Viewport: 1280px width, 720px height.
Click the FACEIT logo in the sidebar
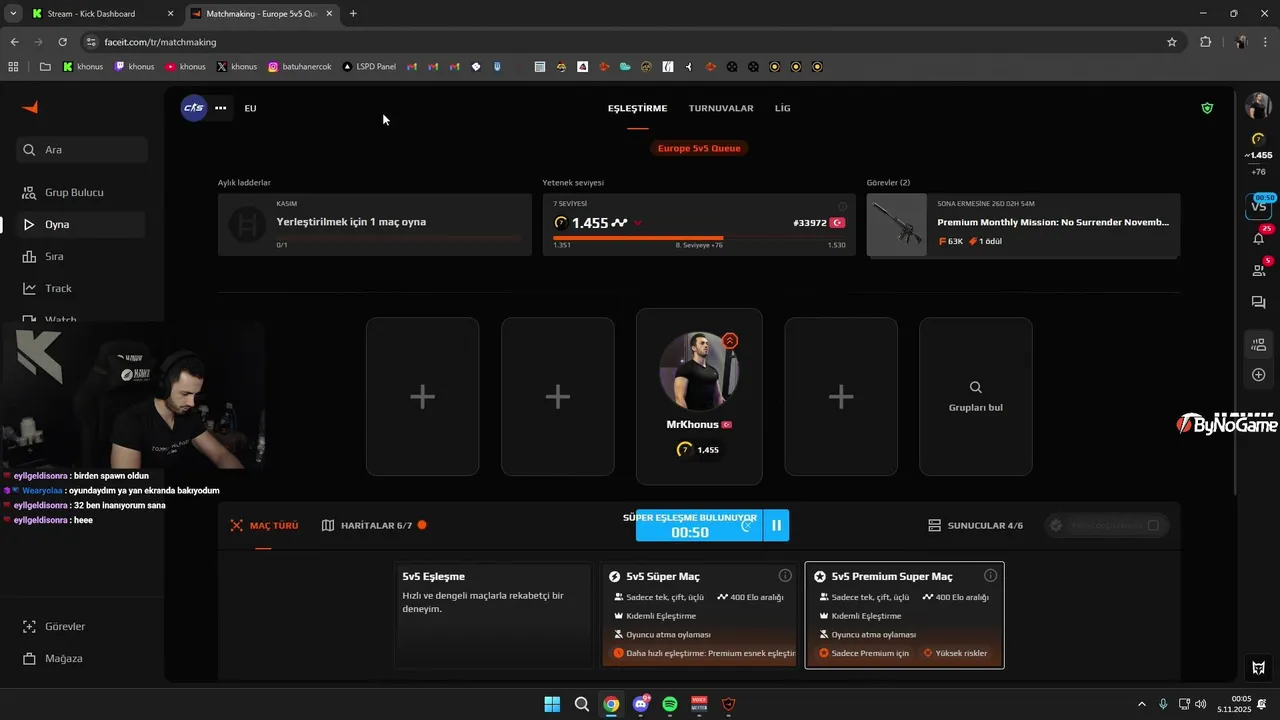coord(30,107)
